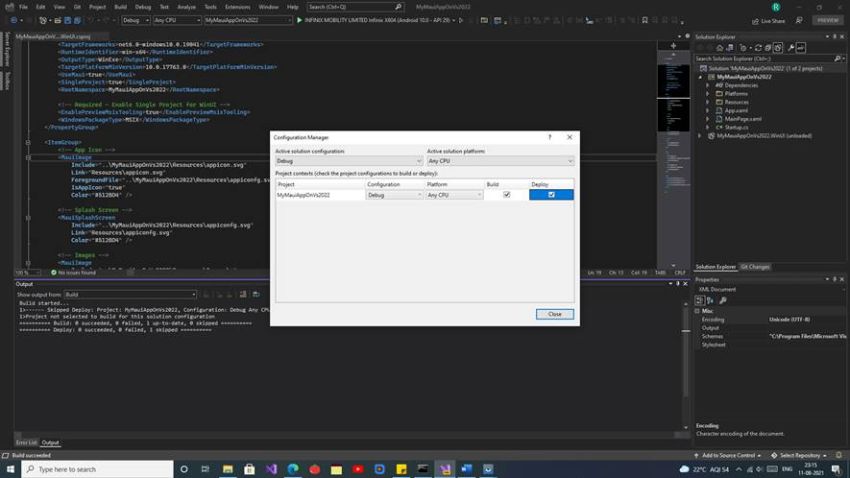The width and height of the screenshot is (850, 478).
Task: Open the File menu
Action: coord(23,7)
